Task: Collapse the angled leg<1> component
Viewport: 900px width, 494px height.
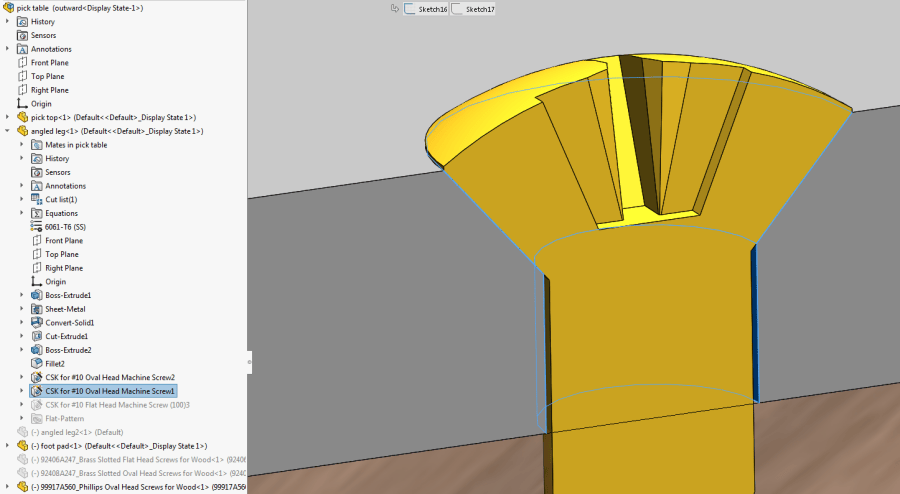Action: tap(7, 131)
